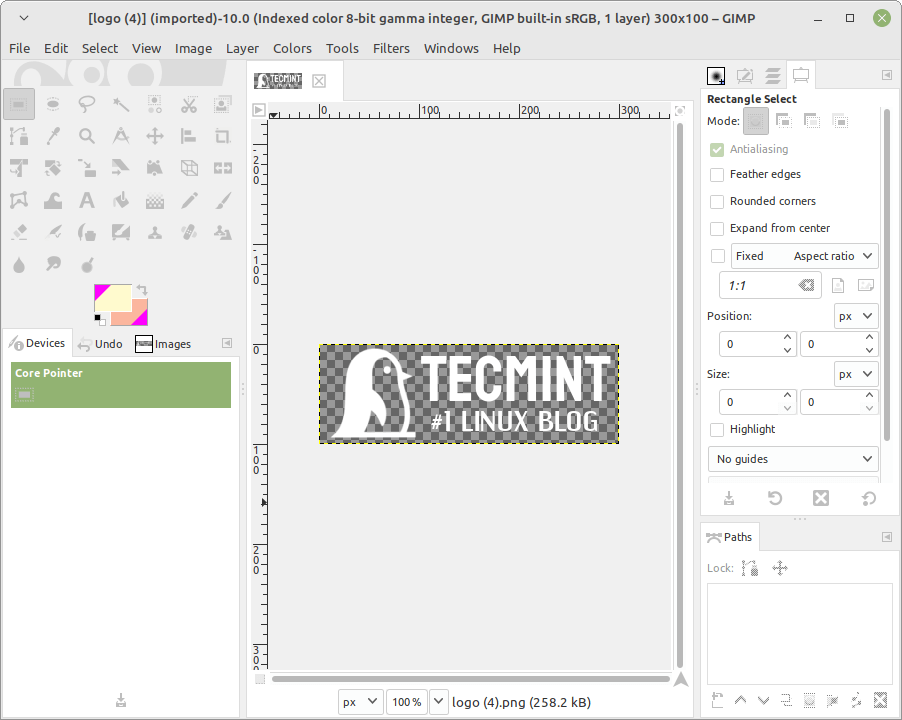902x720 pixels.
Task: Pick the Paintbrush tool
Action: [222, 200]
